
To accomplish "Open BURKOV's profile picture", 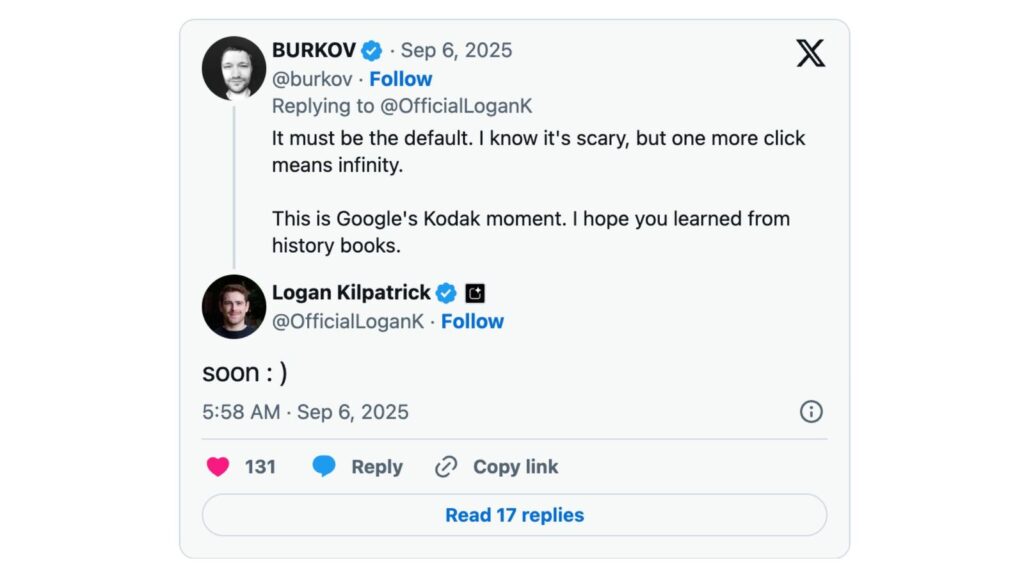I will coord(234,68).
